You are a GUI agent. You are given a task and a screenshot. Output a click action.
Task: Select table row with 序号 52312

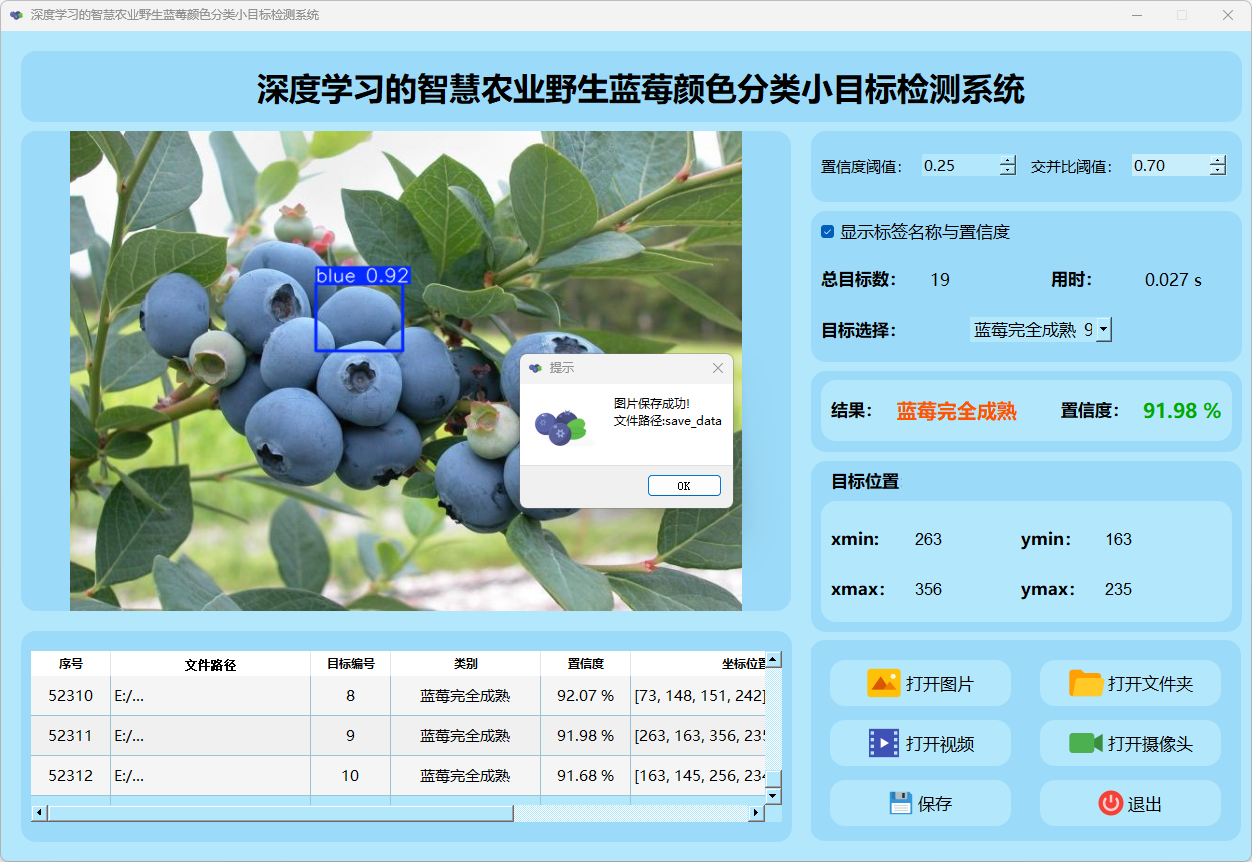398,776
